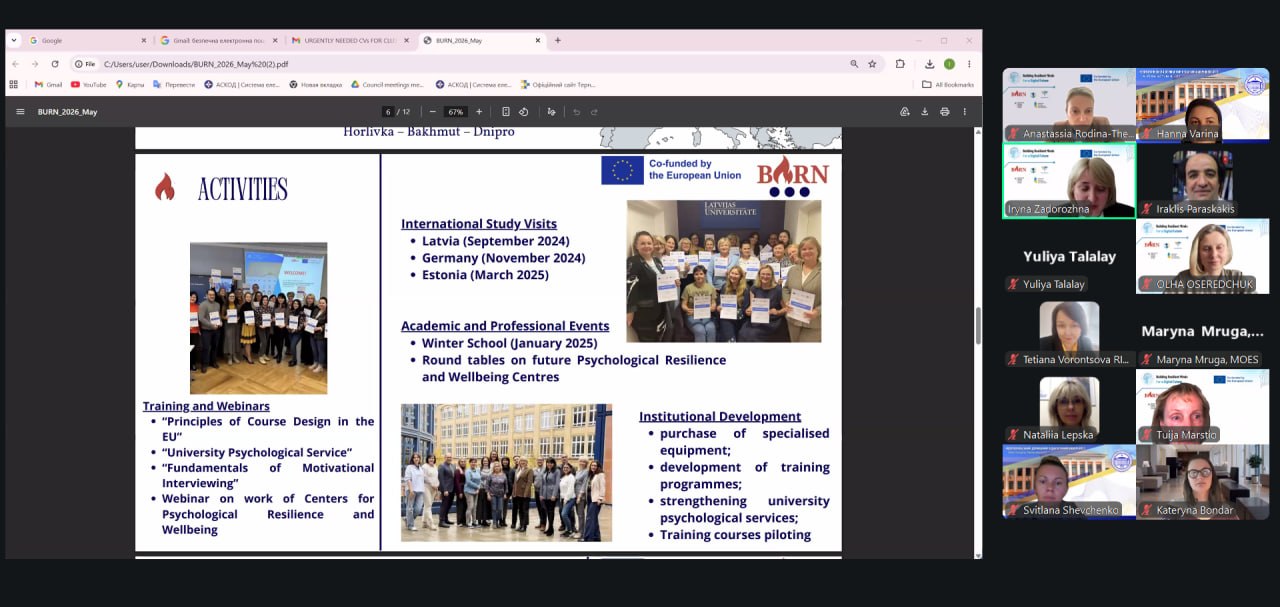Close the URGENTLY NEEDED CVs tab
Image resolution: width=1280 pixels, height=607 pixels.
pos(406,41)
